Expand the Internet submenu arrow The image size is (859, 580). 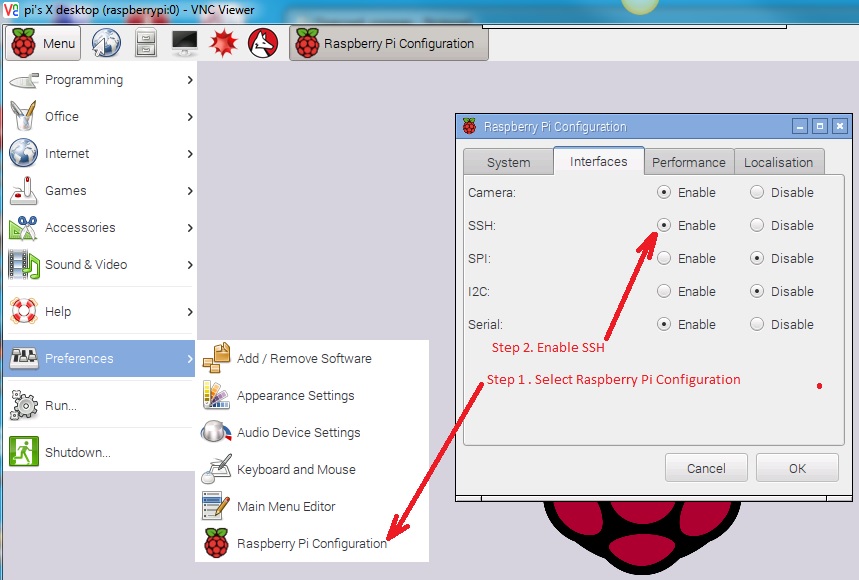(x=190, y=154)
